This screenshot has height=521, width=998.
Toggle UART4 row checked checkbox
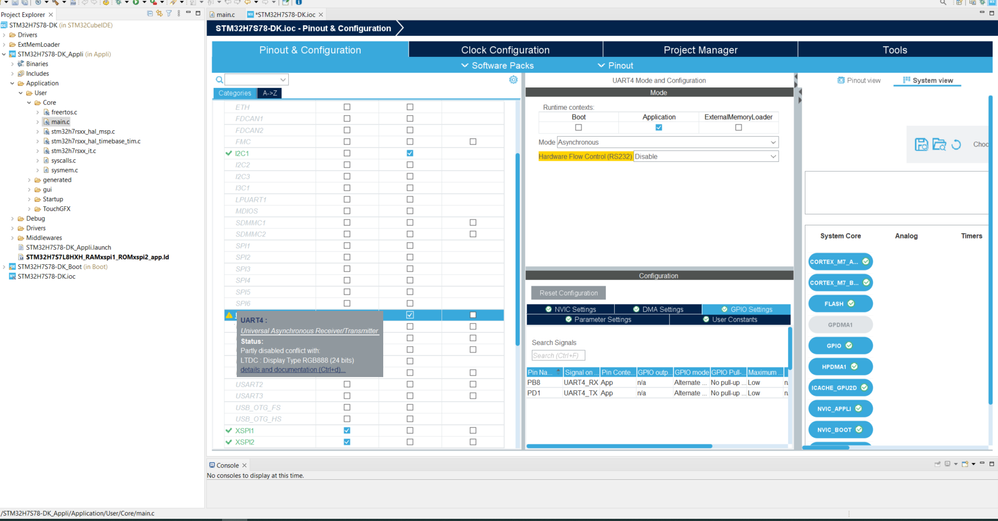click(410, 315)
